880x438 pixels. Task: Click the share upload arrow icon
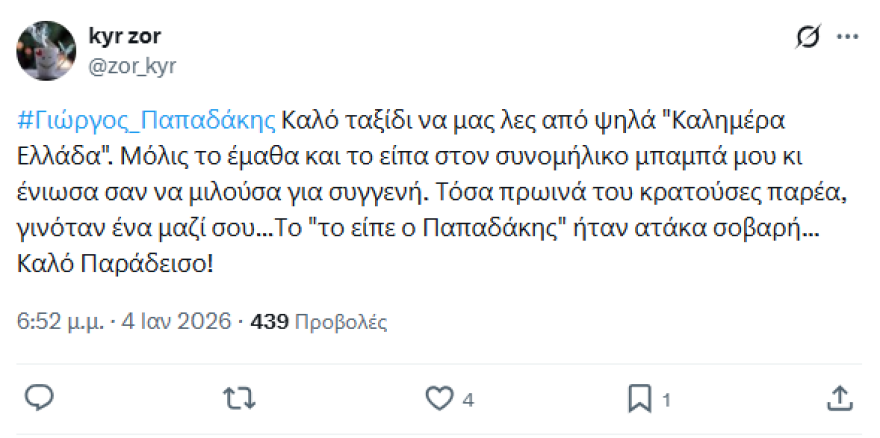coord(841,398)
